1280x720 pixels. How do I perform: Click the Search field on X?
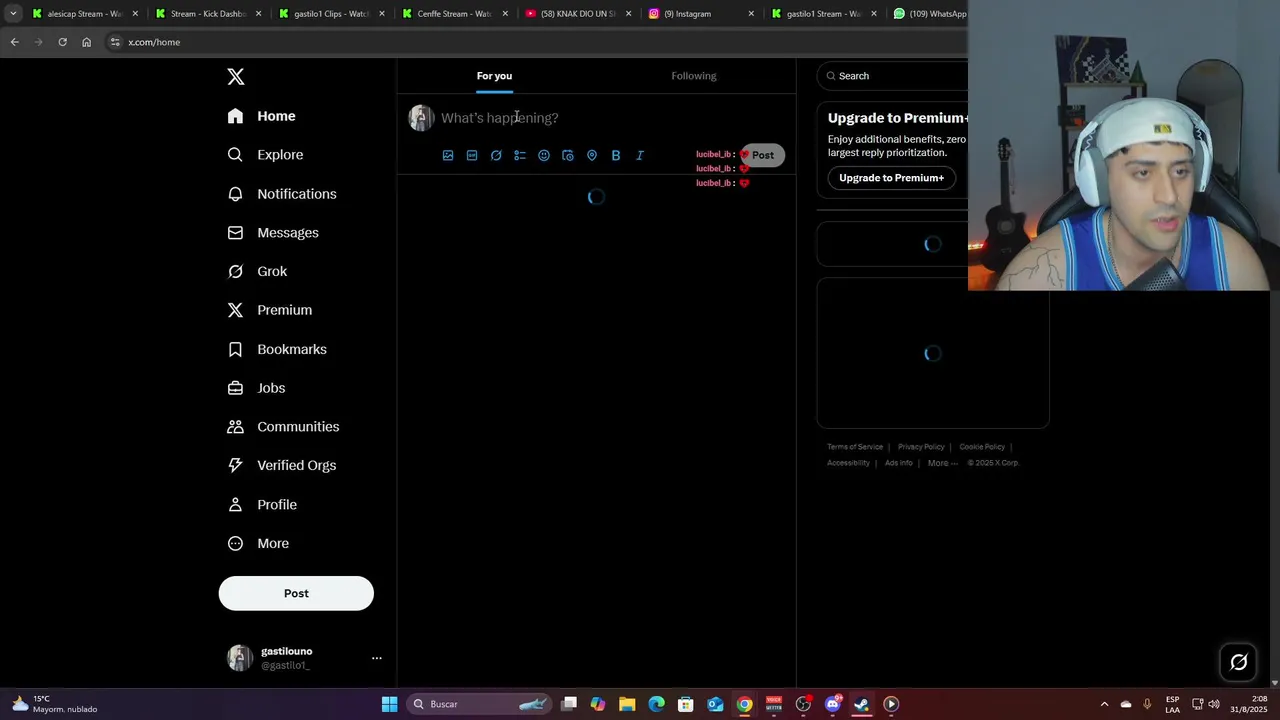pyautogui.click(x=892, y=76)
